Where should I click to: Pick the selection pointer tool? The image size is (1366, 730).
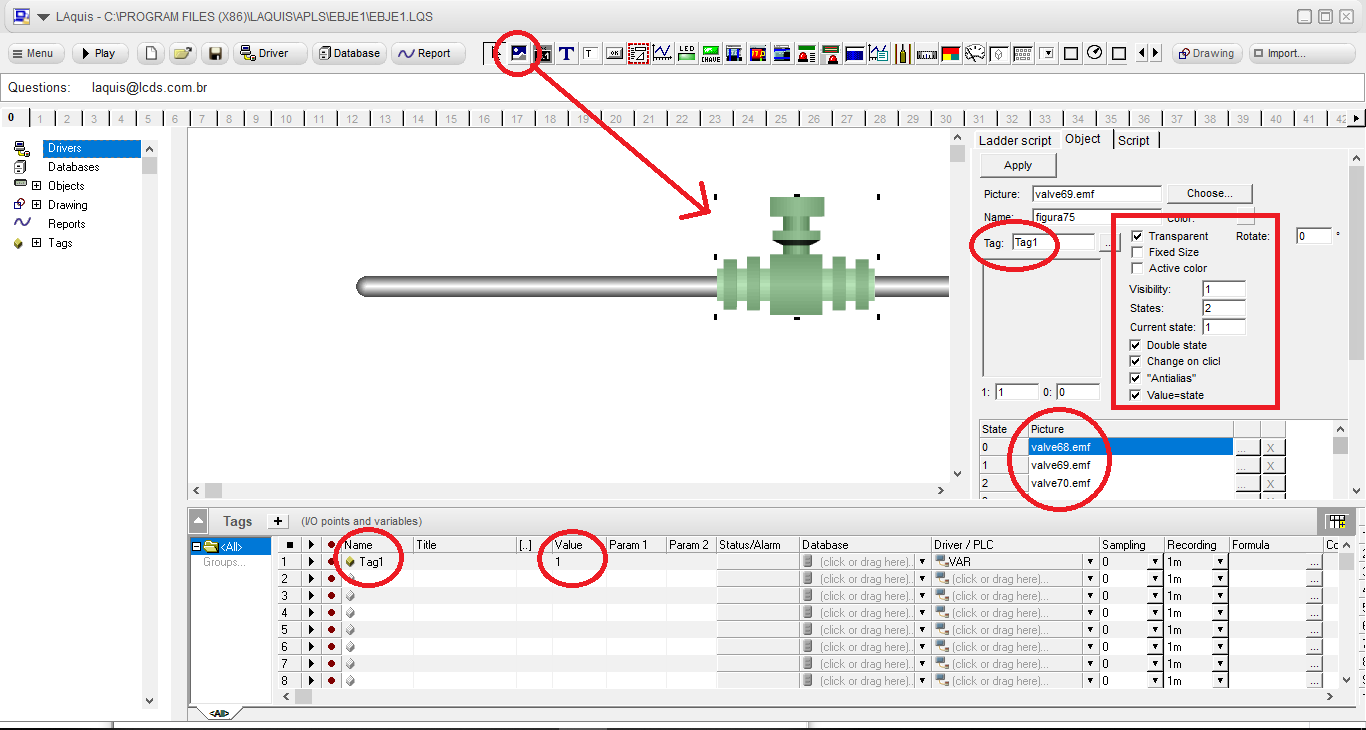point(495,53)
